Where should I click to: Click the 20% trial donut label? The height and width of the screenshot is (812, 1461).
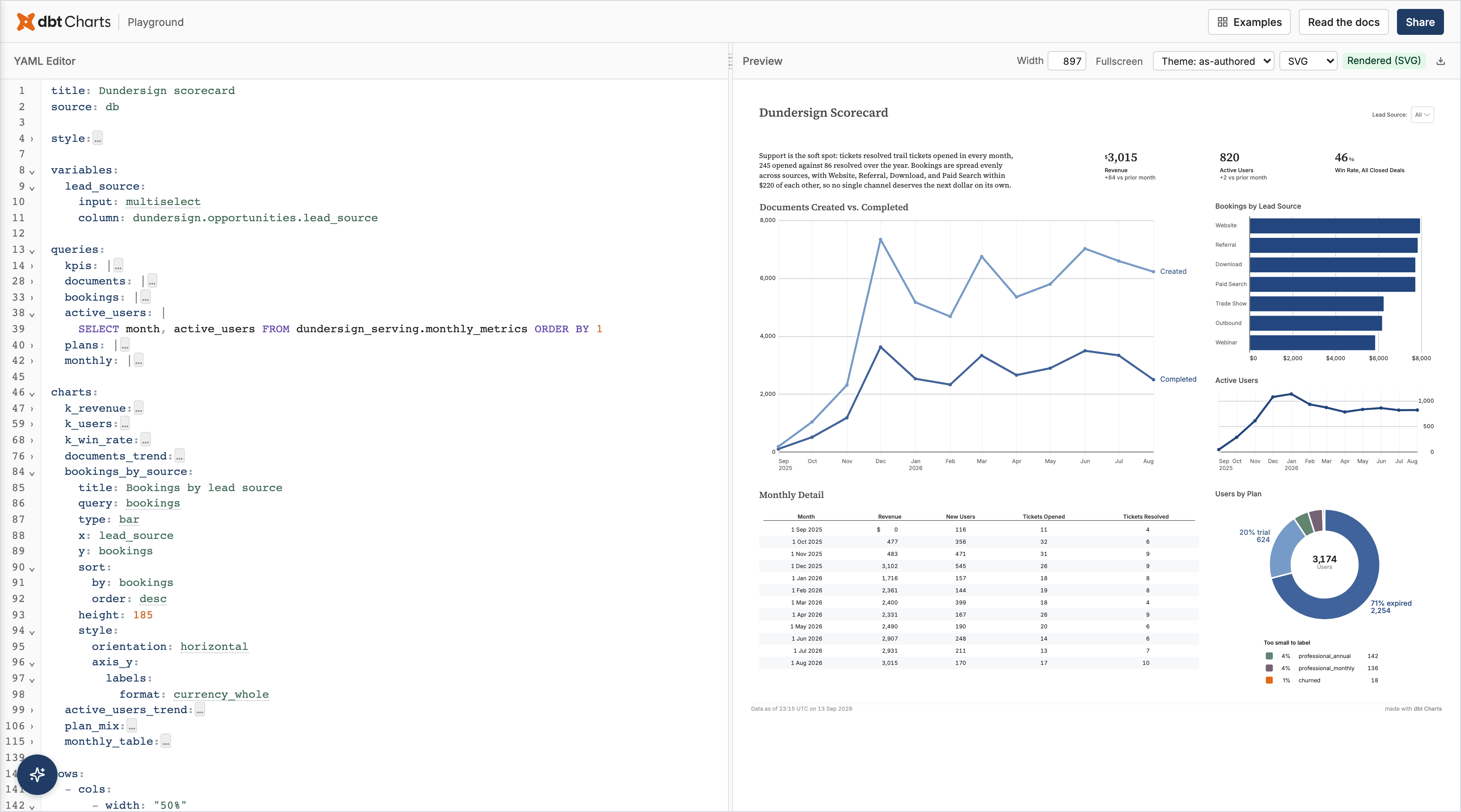pos(1254,536)
